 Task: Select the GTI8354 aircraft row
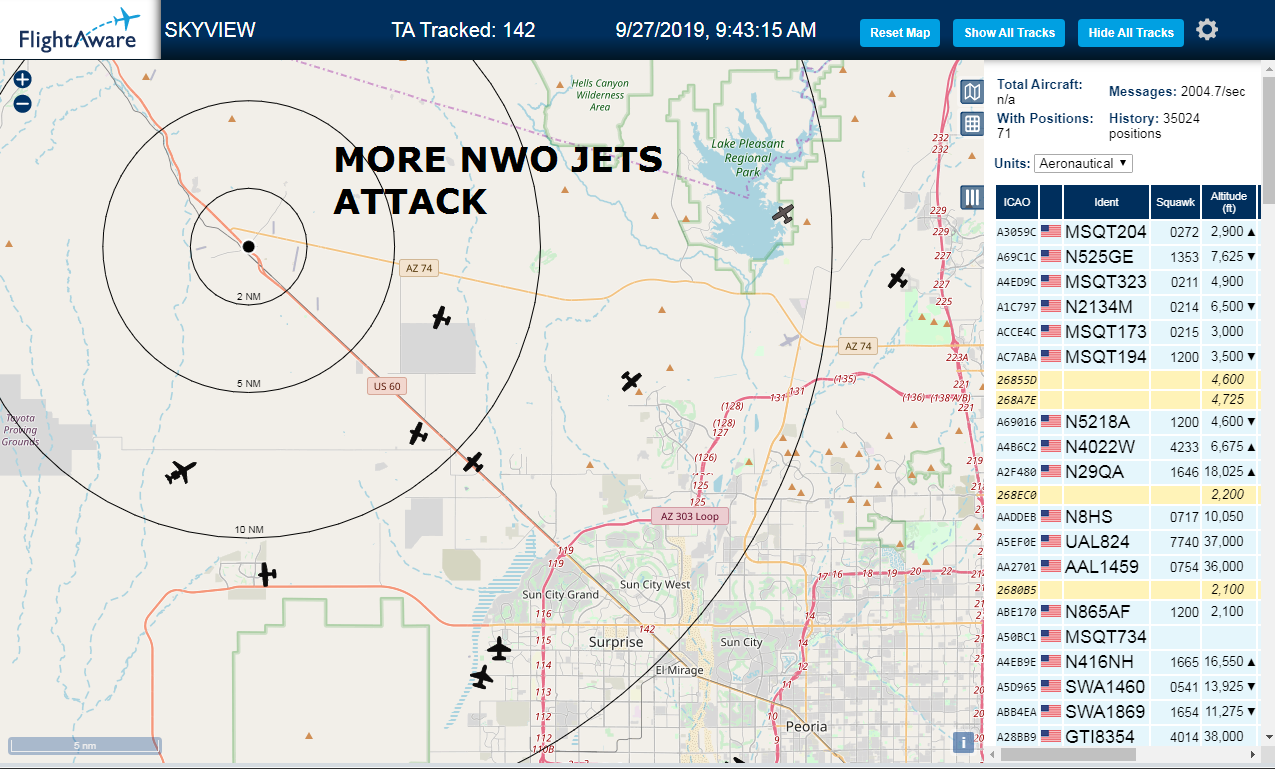[1127, 737]
